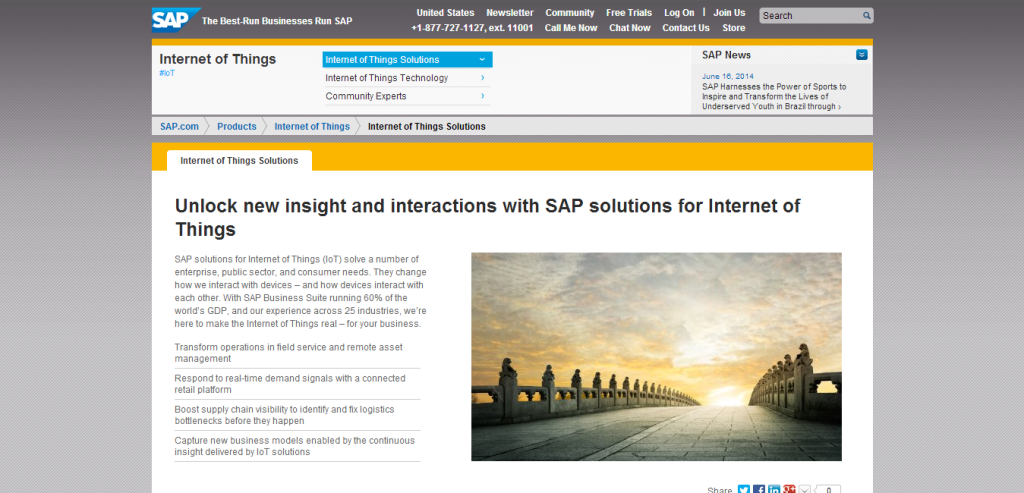Expand Internet of Things Solutions dropdown

point(482,59)
